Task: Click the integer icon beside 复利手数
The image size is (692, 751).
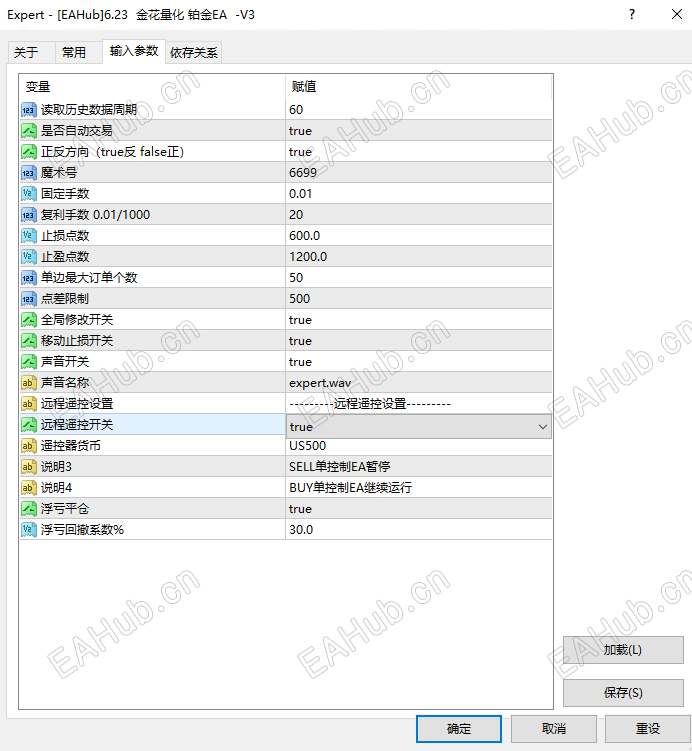Action: 29,215
